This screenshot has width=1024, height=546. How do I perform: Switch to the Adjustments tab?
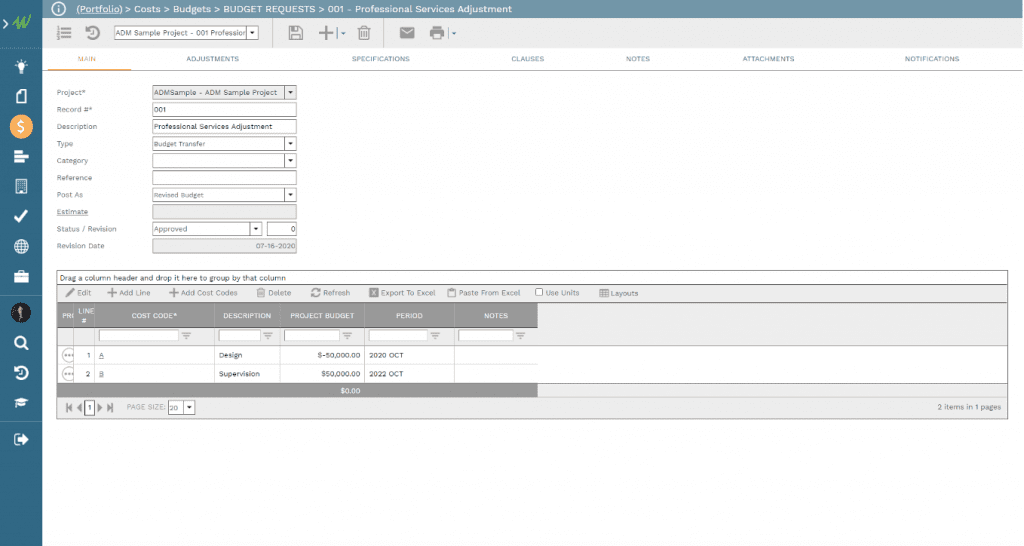point(212,59)
